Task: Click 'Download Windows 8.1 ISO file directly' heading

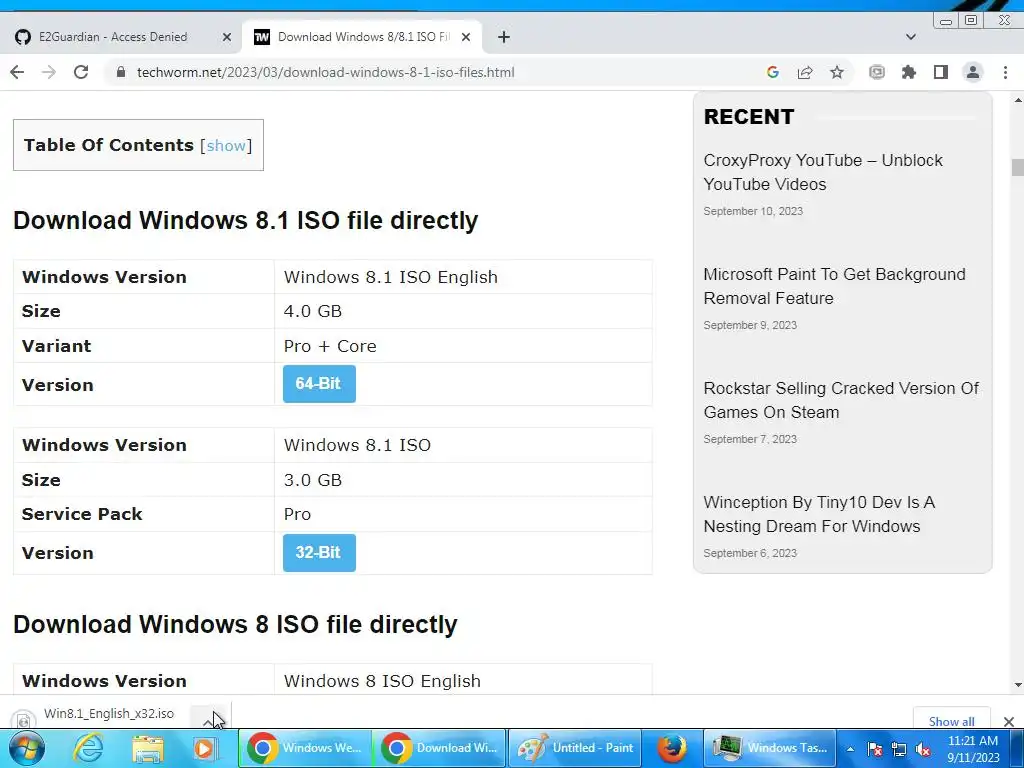Action: [246, 221]
